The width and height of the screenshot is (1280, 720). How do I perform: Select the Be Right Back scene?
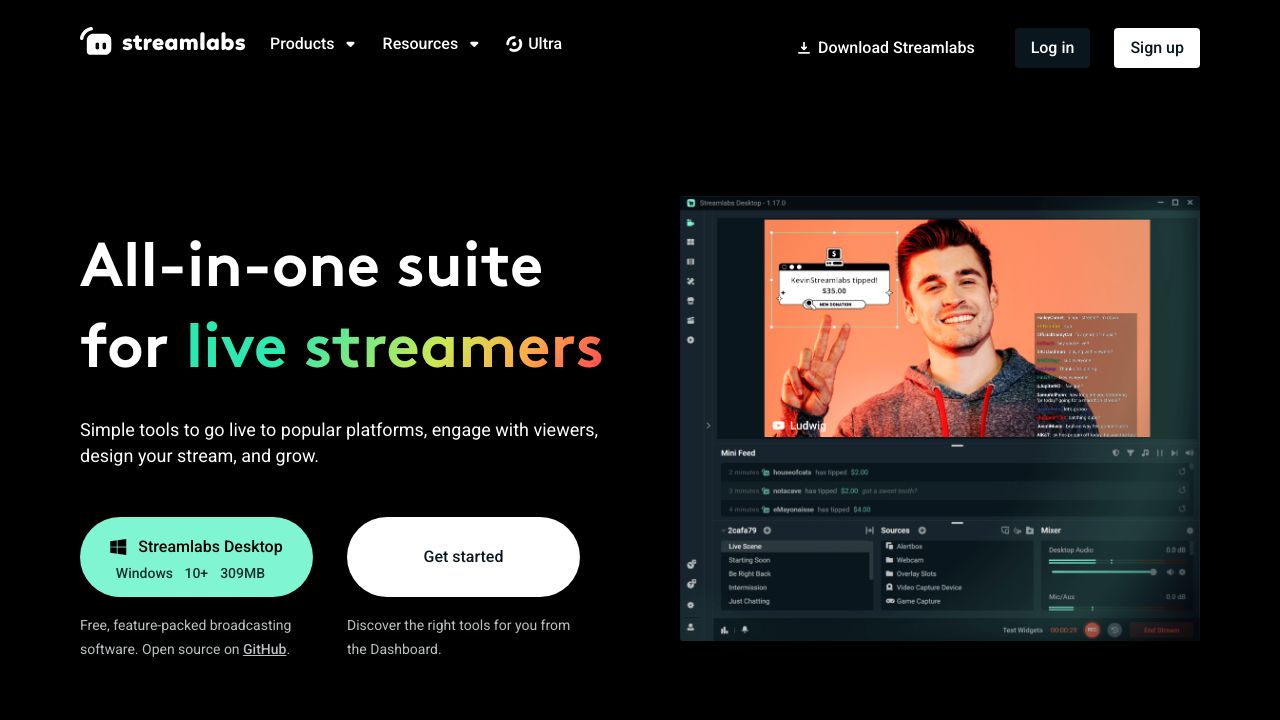(x=796, y=574)
